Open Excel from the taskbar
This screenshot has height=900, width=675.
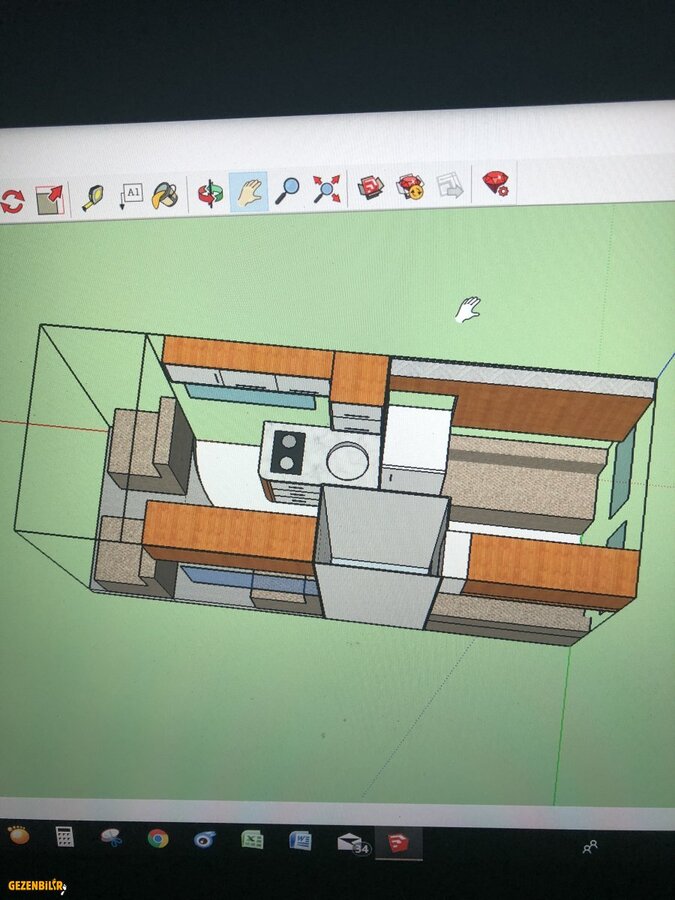pos(252,839)
